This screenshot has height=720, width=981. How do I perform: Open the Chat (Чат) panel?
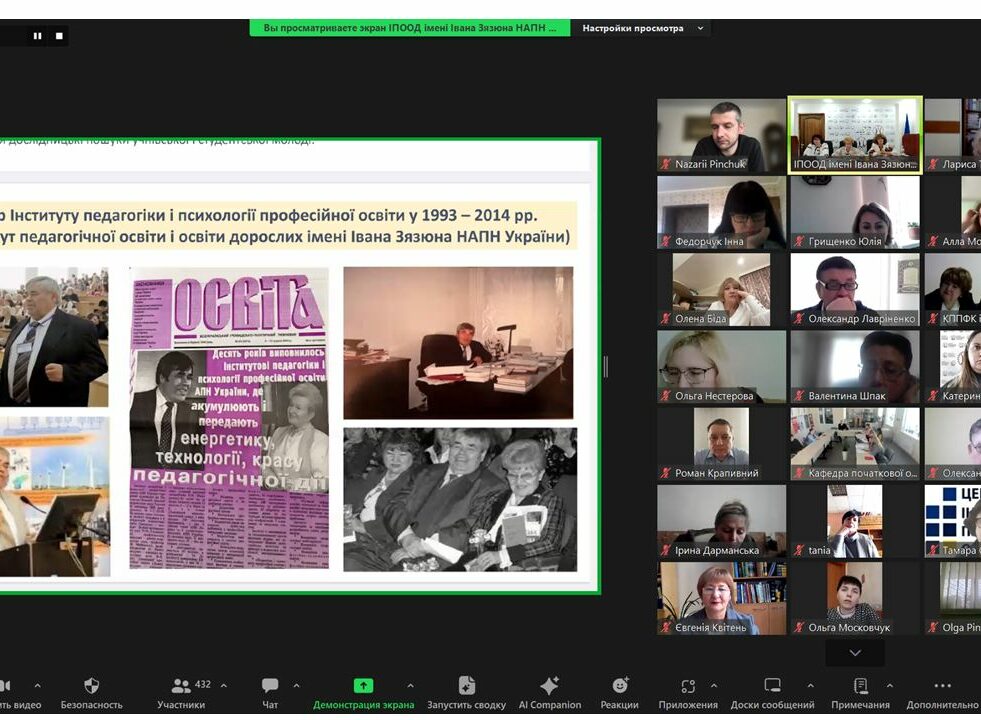(270, 686)
